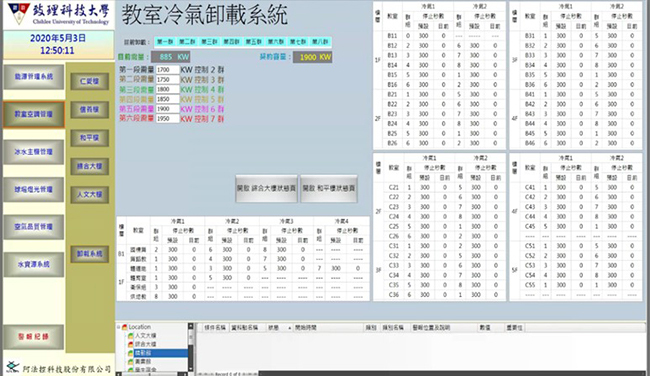Screen dimensions: 650x376
Task: Go to 球場燈光管理 section
Action: pyautogui.click(x=34, y=189)
